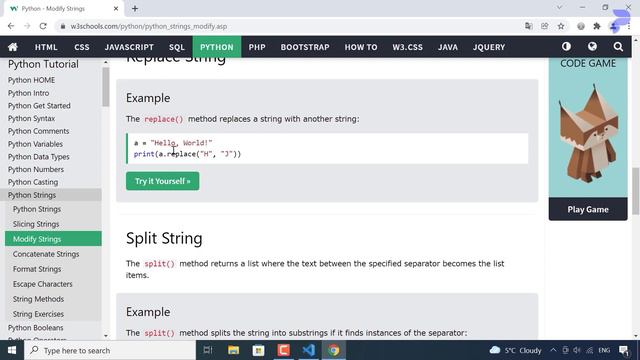Screen dimensions: 640x360
Task: Click the fox Code Game image
Action: [588, 134]
